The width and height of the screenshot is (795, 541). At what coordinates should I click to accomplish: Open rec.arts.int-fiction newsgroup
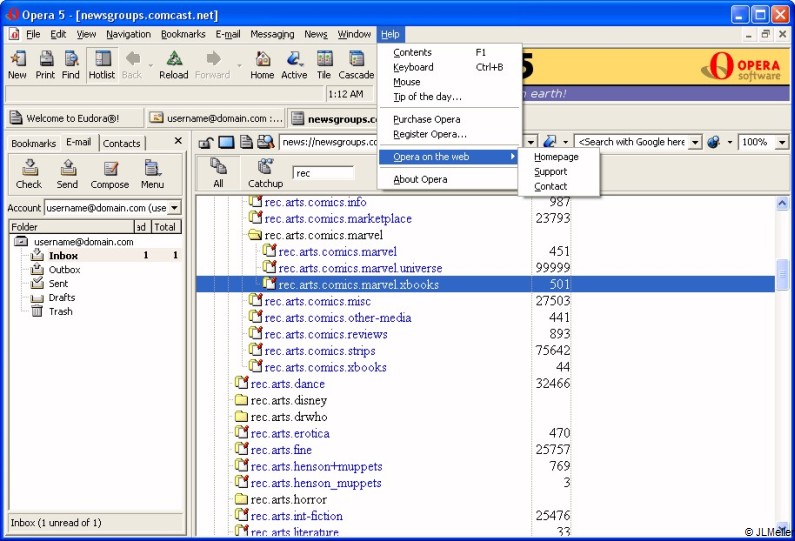pos(296,516)
